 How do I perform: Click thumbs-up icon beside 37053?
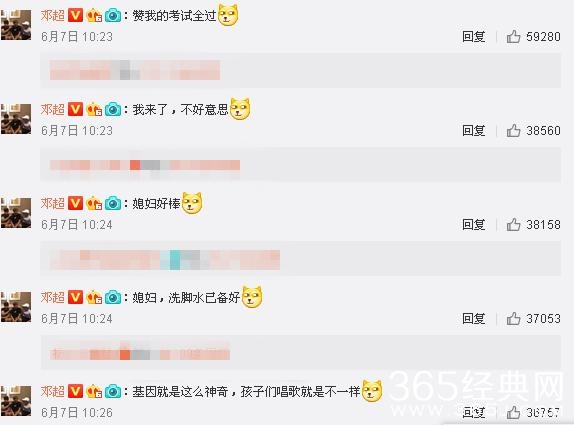(x=513, y=318)
